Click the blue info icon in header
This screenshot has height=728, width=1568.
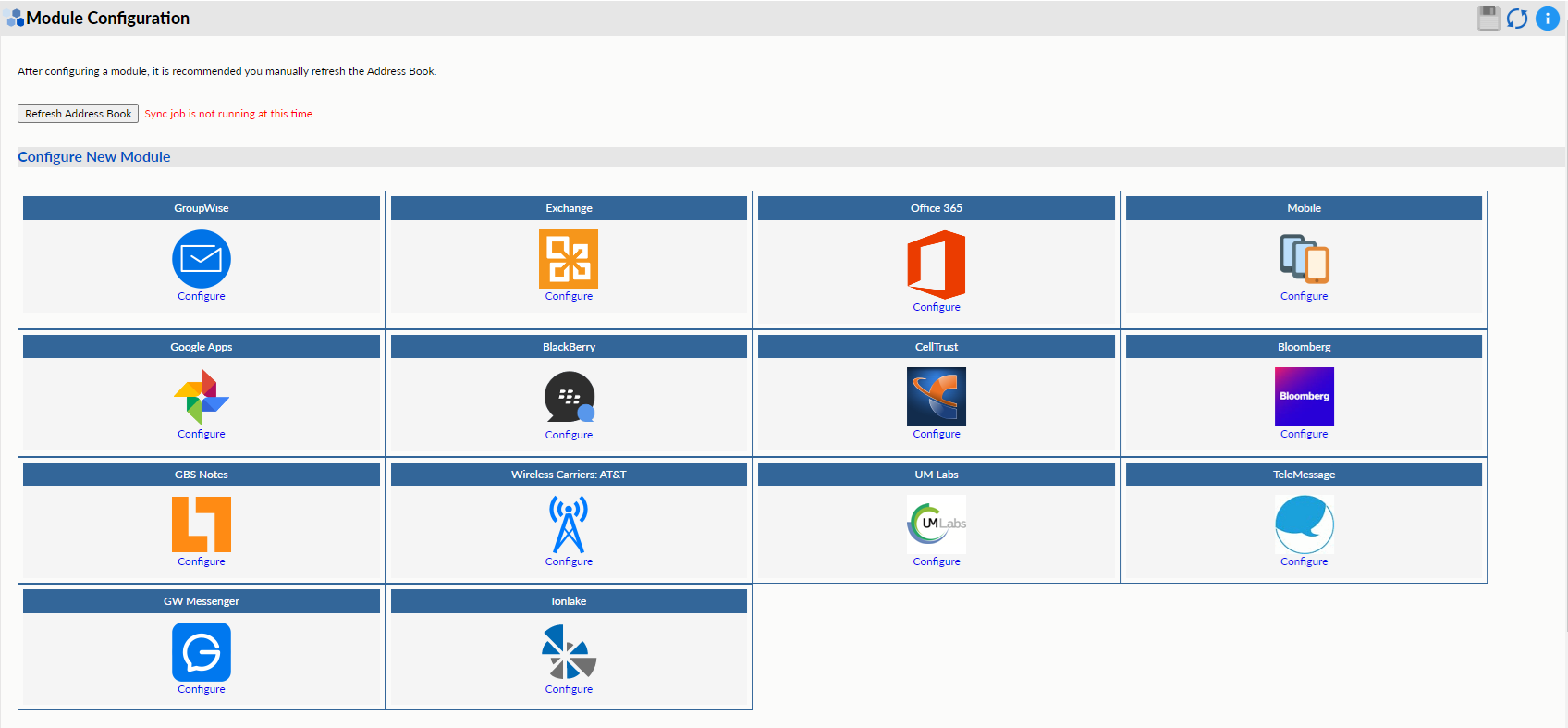tap(1547, 19)
